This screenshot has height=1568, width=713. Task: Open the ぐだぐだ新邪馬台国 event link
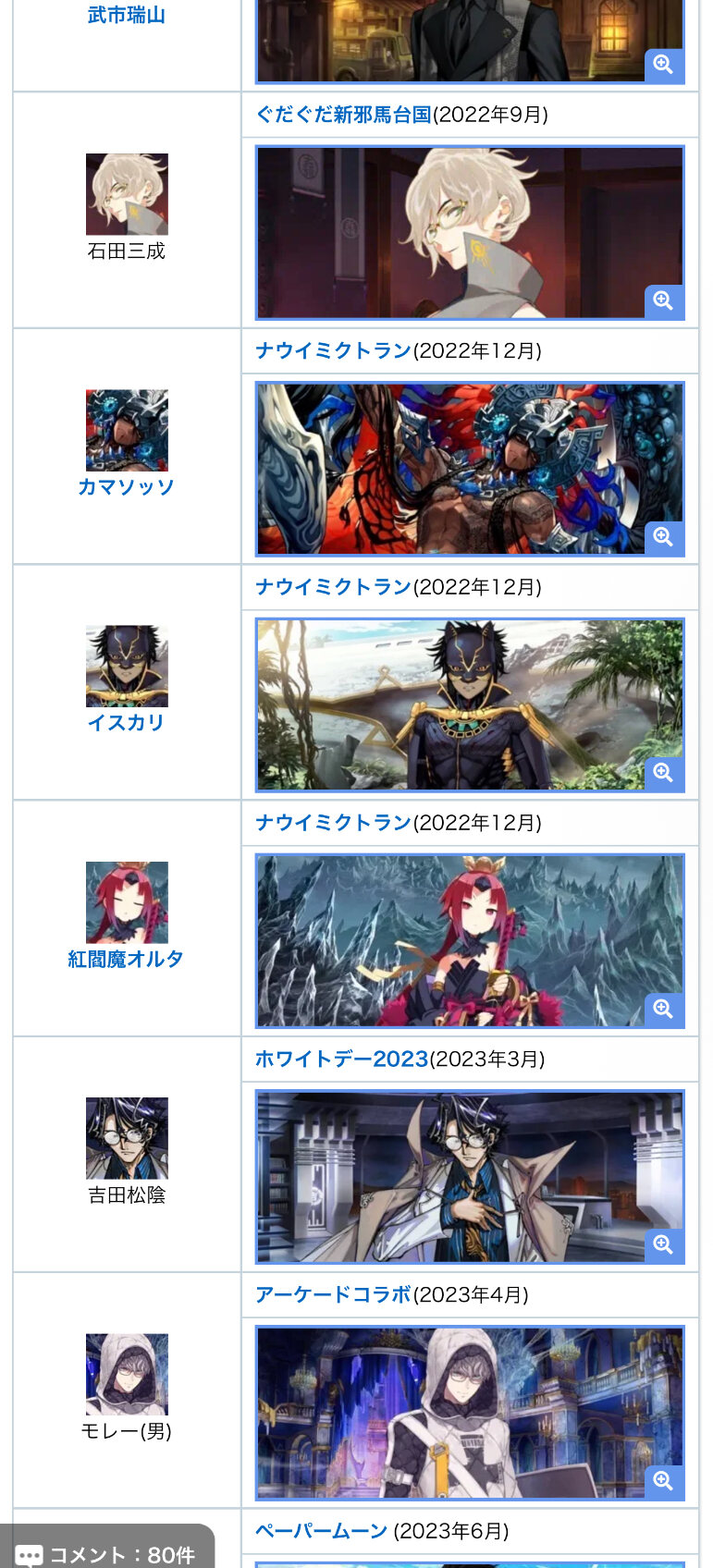(x=344, y=114)
